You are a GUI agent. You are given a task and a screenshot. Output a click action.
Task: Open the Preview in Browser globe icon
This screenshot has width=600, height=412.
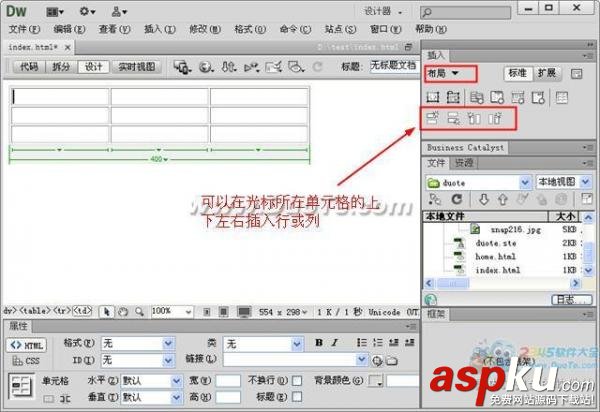[x=206, y=67]
